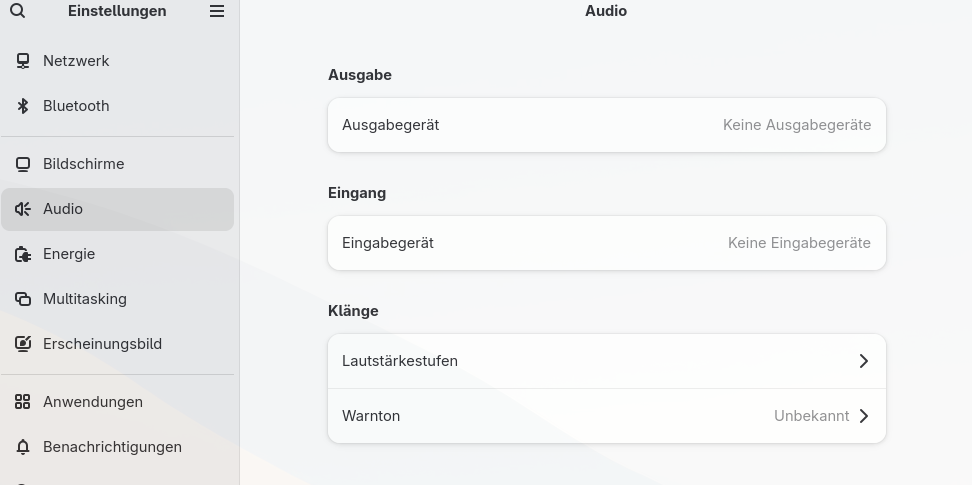This screenshot has width=972, height=485.
Task: Open the hamburger main menu
Action: click(217, 11)
